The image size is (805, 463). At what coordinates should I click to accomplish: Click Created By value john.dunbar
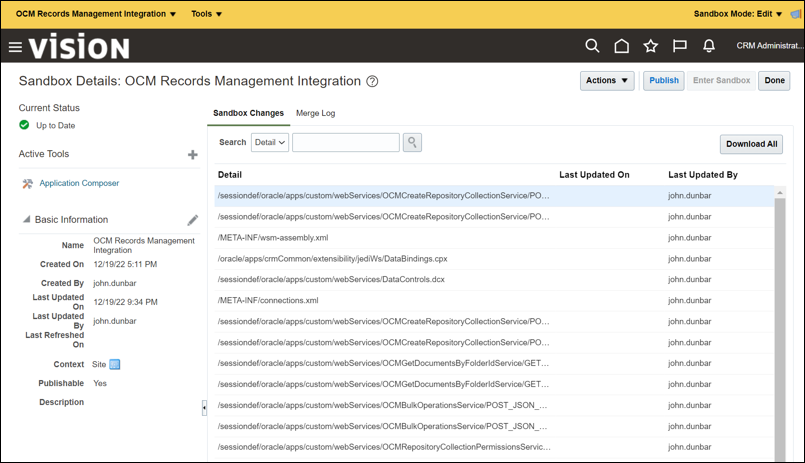coord(114,283)
